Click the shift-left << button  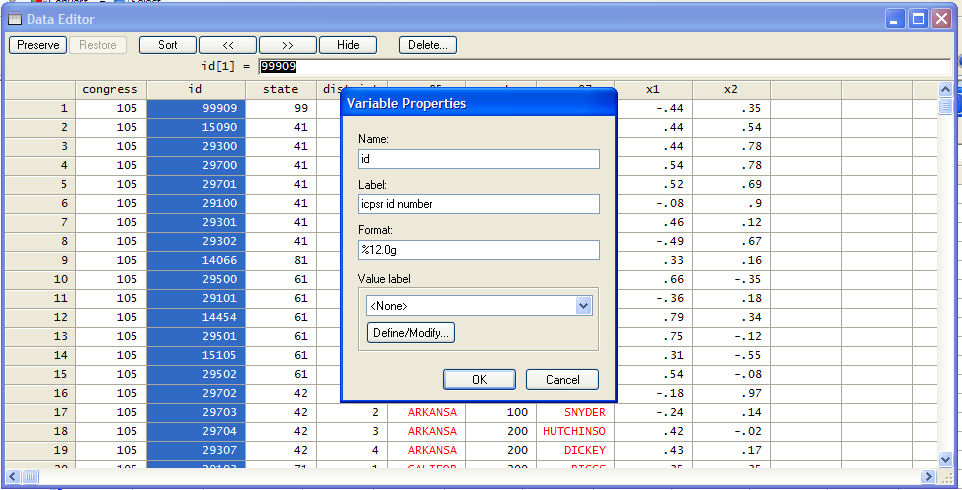(228, 45)
